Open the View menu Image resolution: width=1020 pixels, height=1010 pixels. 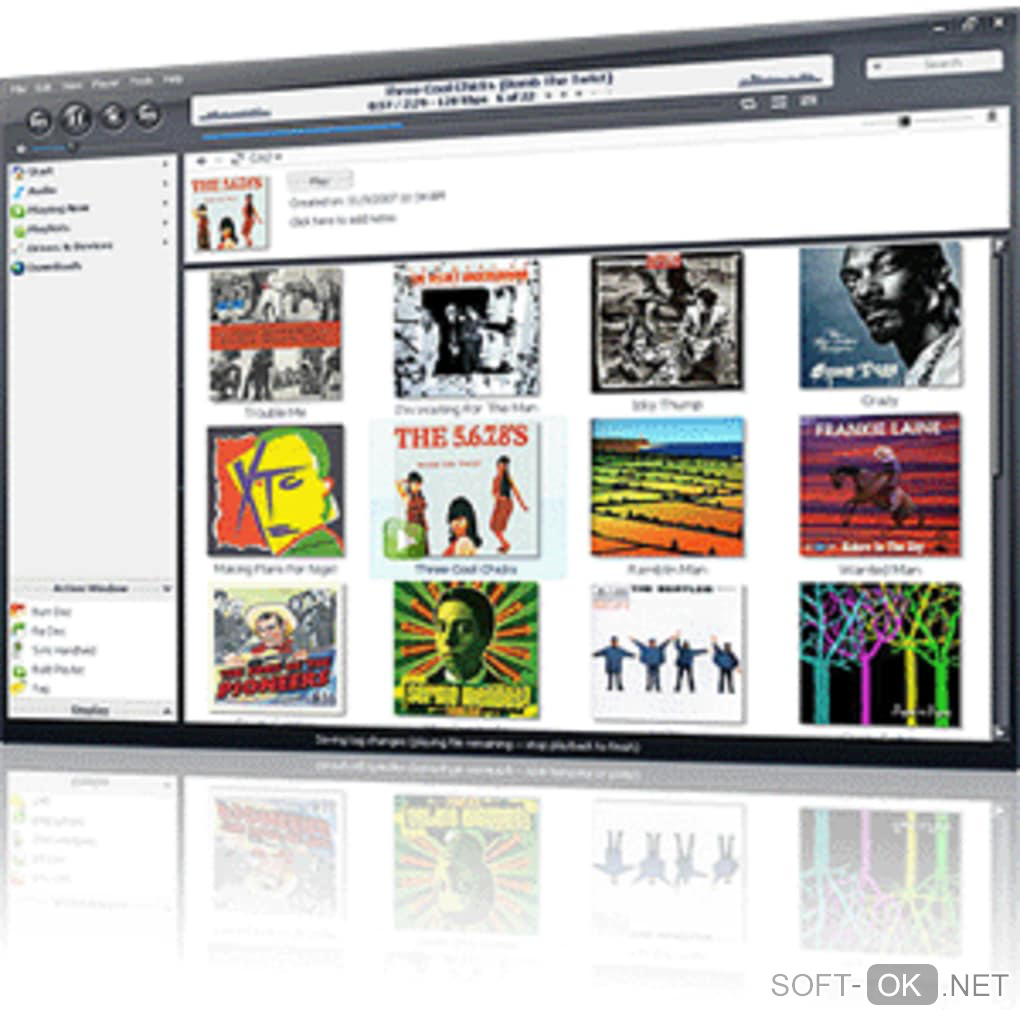coord(72,86)
